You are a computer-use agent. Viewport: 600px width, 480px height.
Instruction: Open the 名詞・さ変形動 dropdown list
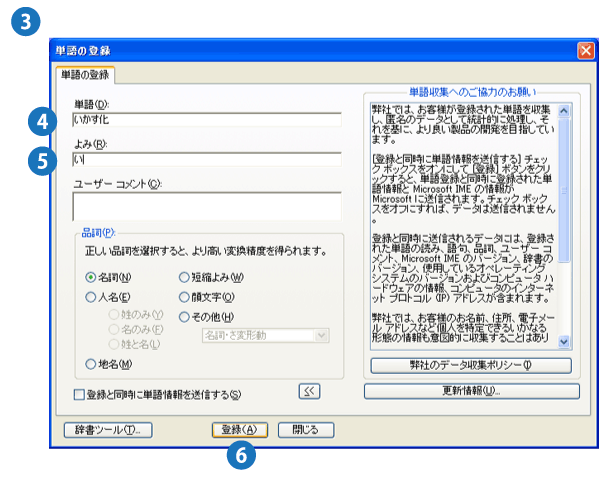321,336
